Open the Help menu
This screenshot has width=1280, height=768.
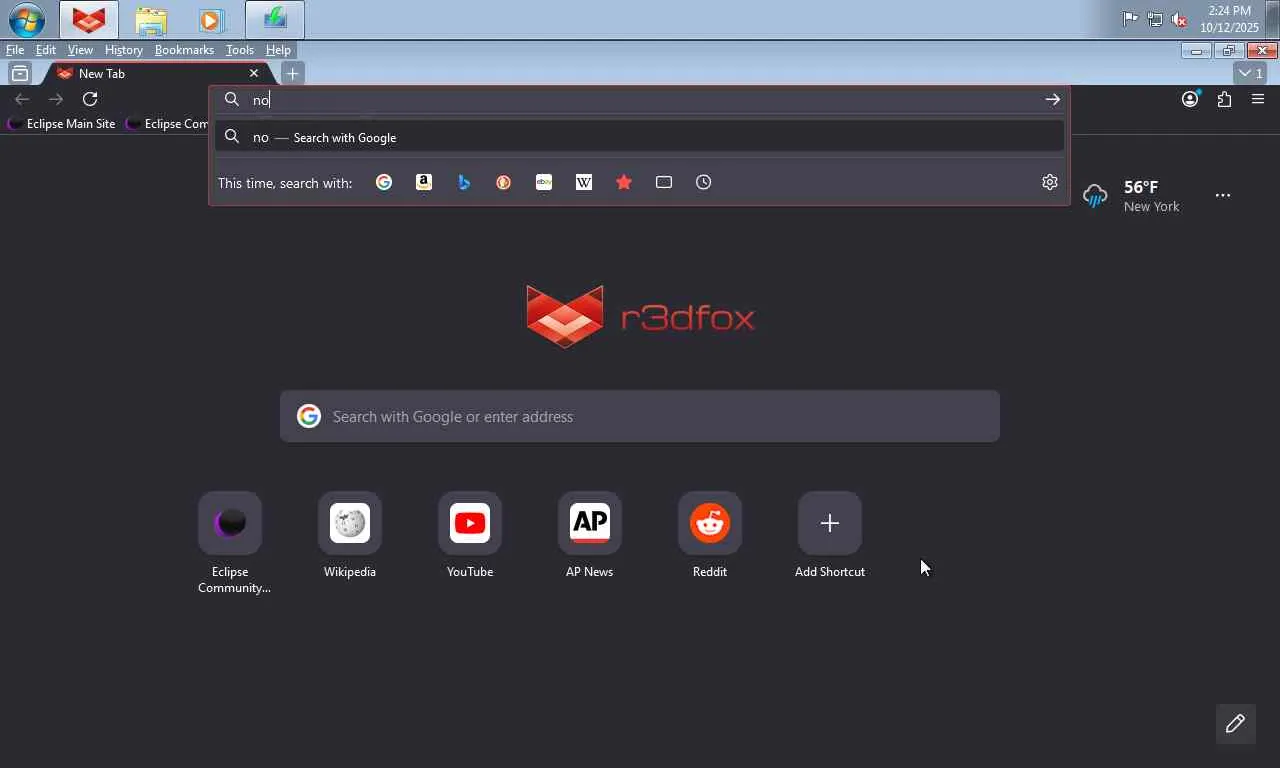click(278, 50)
